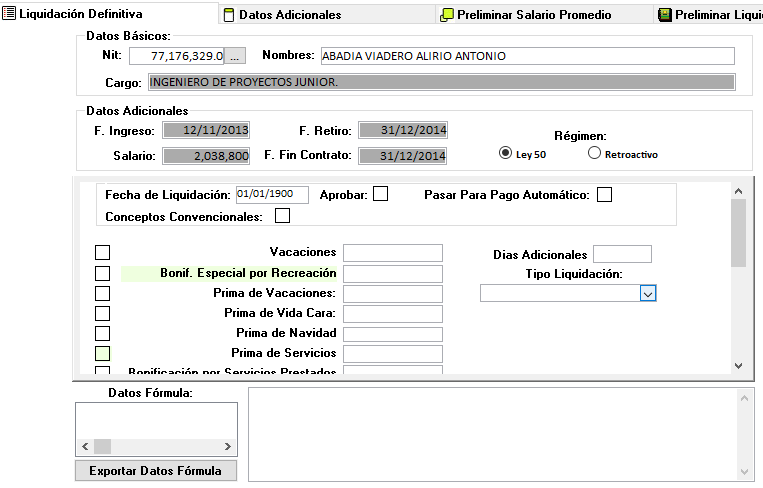Tick the Vacaciones row checkbox
Image resolution: width=763 pixels, height=488 pixels.
[x=102, y=252]
